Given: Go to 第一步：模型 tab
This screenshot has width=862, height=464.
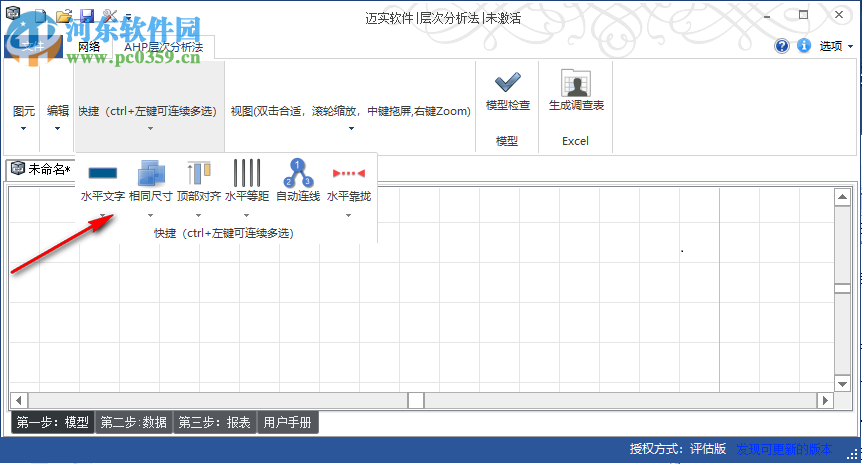Looking at the screenshot, I should tap(53, 422).
